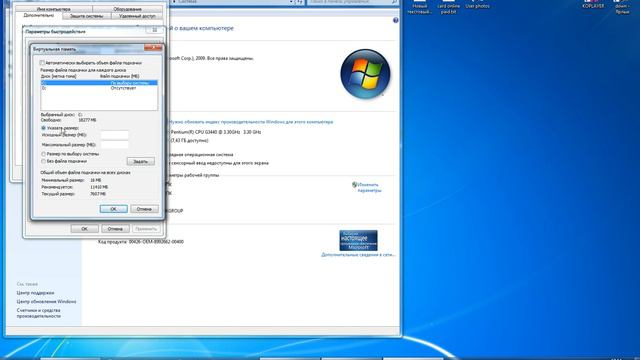Focus the Исходный размер (МБ) input
Image resolution: width=640 pixels, height=360 pixels.
(x=115, y=135)
